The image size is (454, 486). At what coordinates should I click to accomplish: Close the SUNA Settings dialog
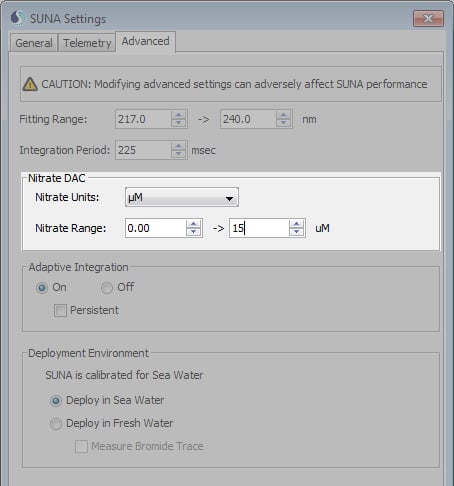[428, 18]
